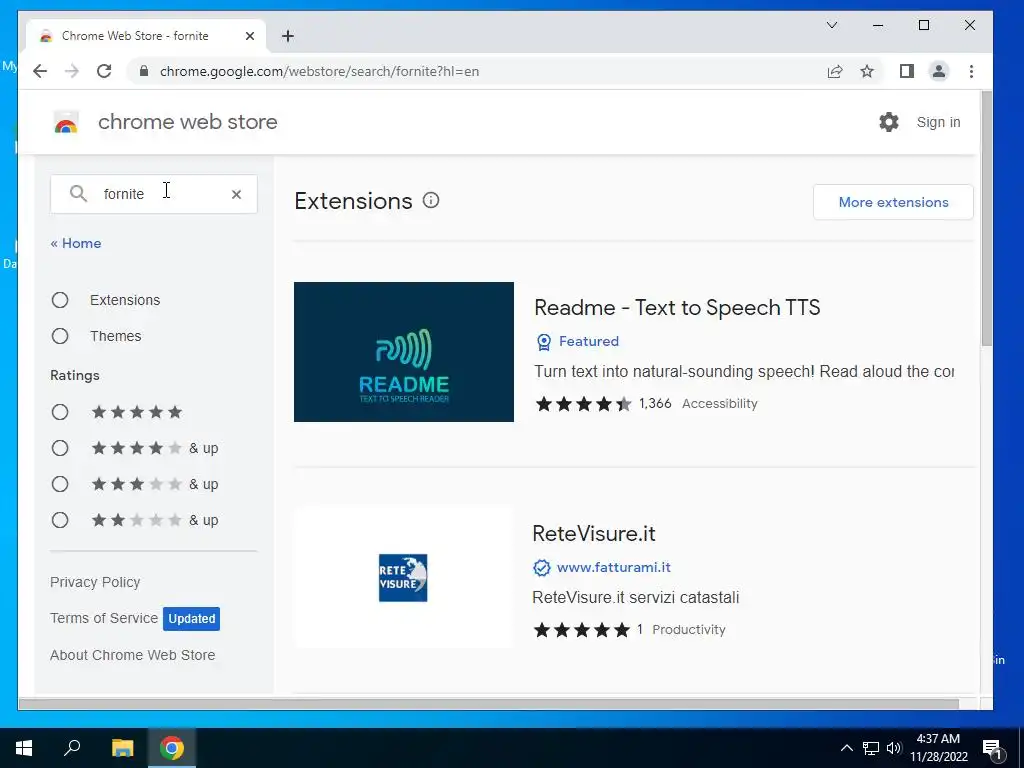Open File Explorer from taskbar
This screenshot has height=768, width=1024.
pyautogui.click(x=122, y=748)
